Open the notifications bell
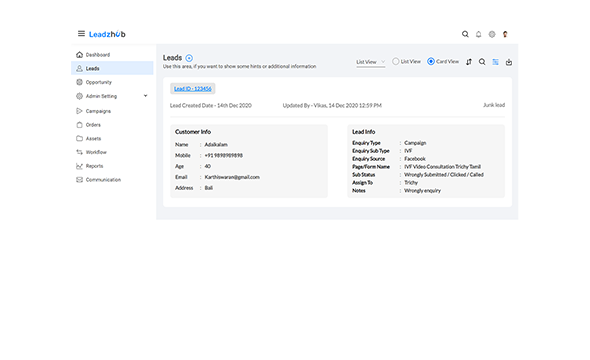The height and width of the screenshot is (360, 590). [x=479, y=34]
